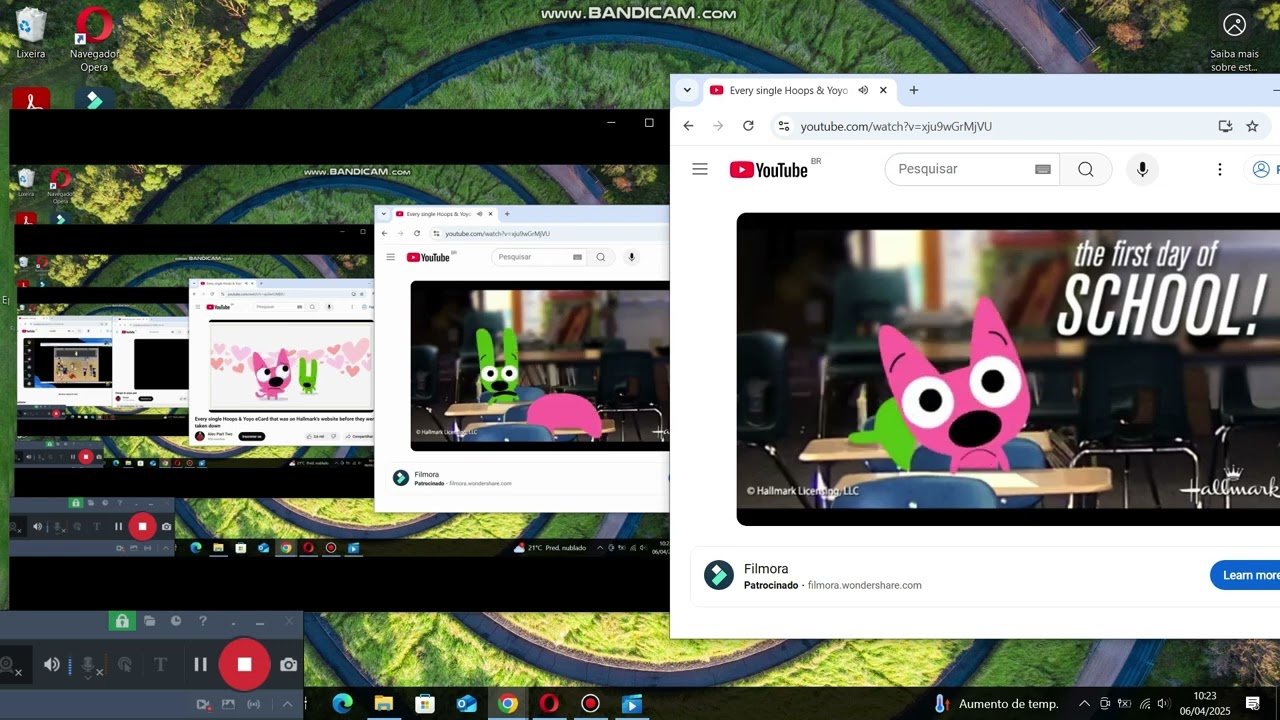Open Windows notification center icon
Image resolution: width=1280 pixels, height=720 pixels.
[1253, 704]
